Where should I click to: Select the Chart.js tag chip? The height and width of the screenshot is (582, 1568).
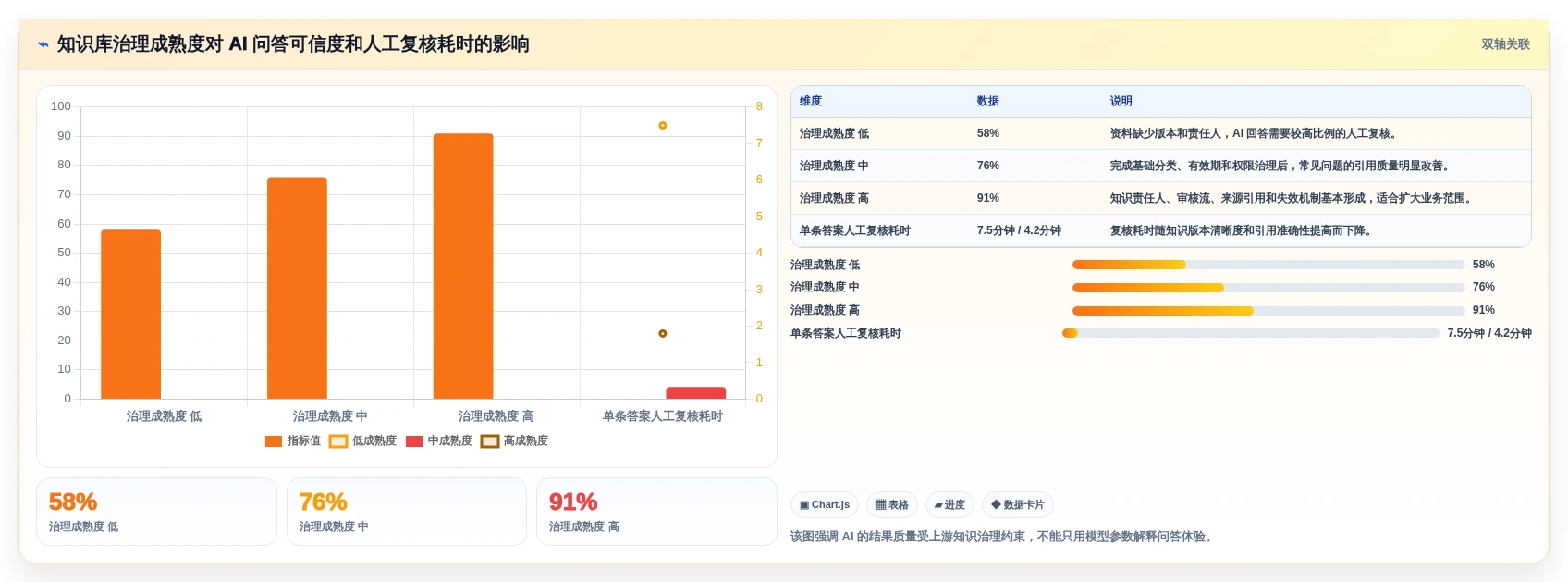point(825,505)
